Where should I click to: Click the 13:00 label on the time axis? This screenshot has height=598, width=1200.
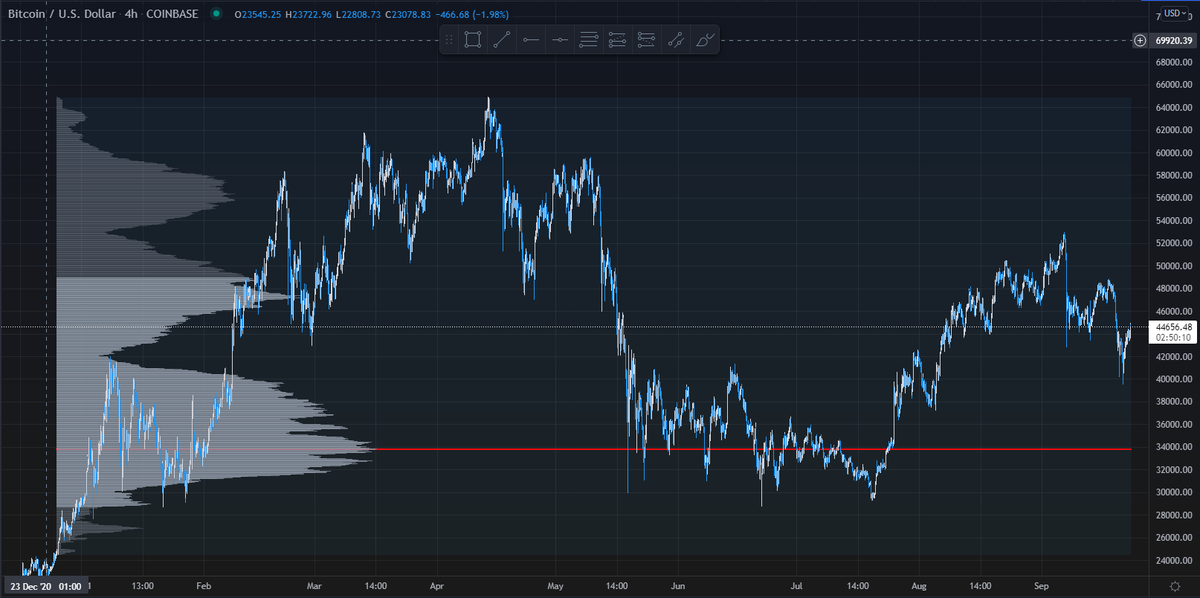pos(143,586)
